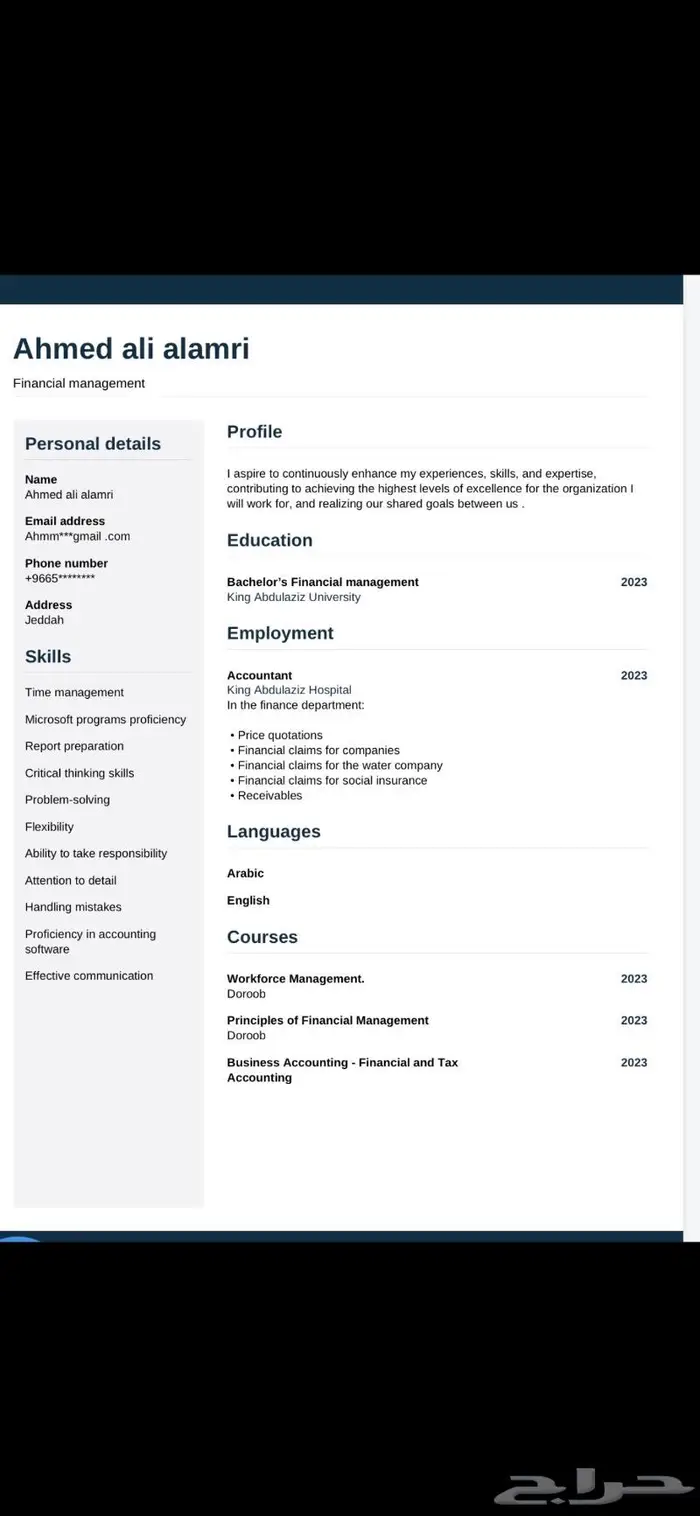Click King Abdulaziz University text
Viewport: 700px width, 1516px height.
pos(293,597)
